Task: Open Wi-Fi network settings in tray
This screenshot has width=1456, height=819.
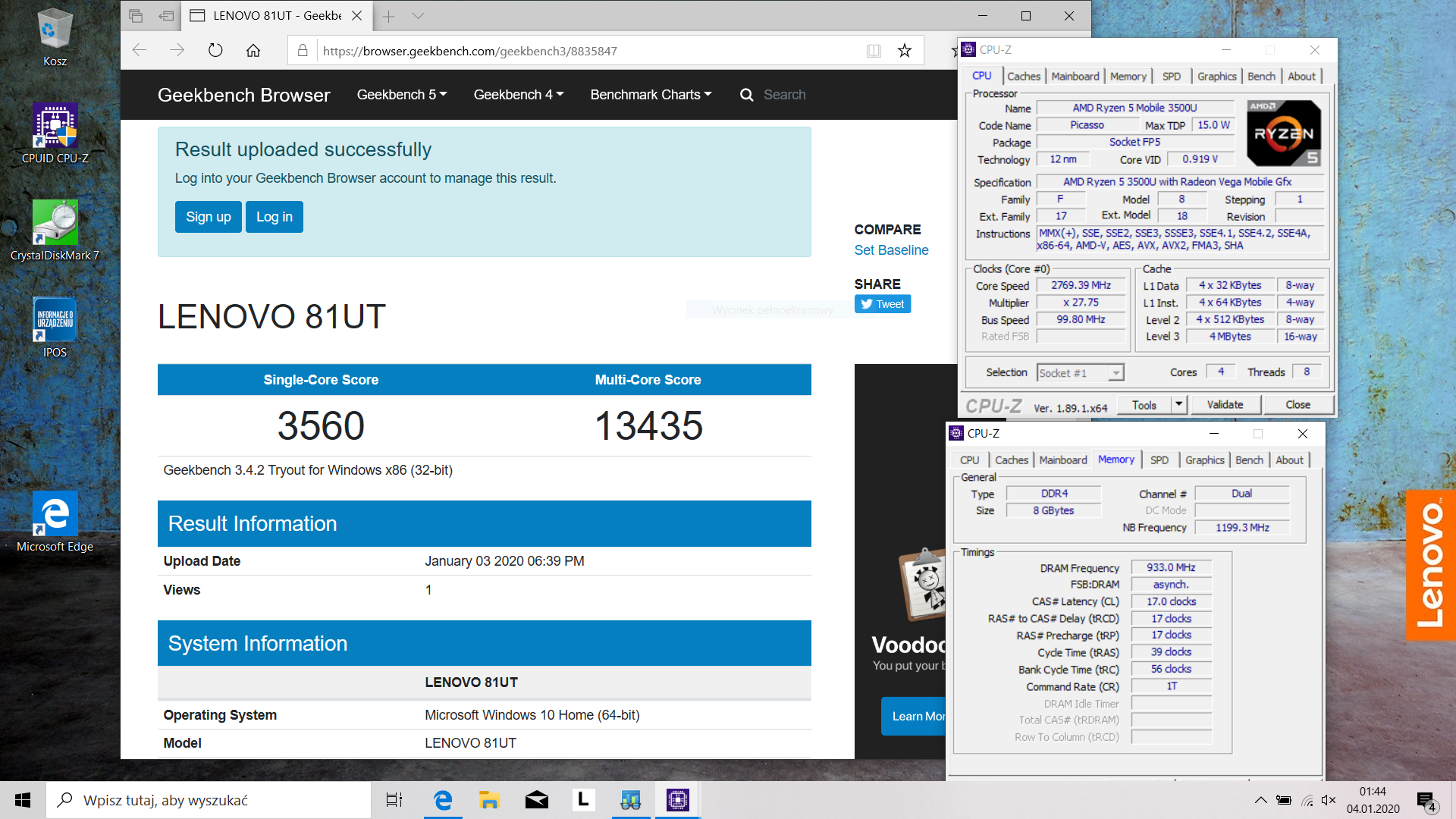Action: pyautogui.click(x=1307, y=800)
